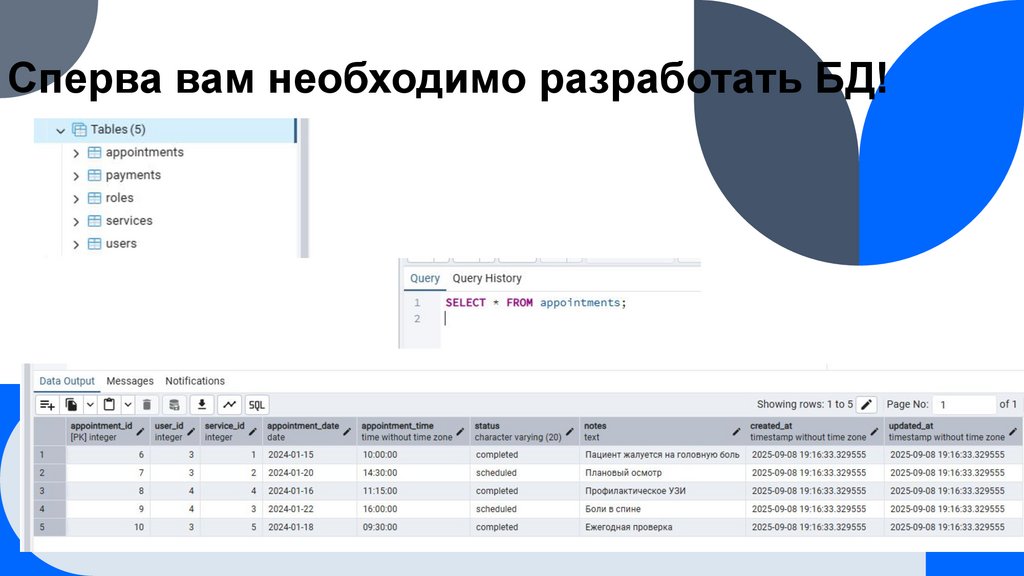Switch to the Data Output tab
This screenshot has height=576, width=1024.
click(x=67, y=381)
